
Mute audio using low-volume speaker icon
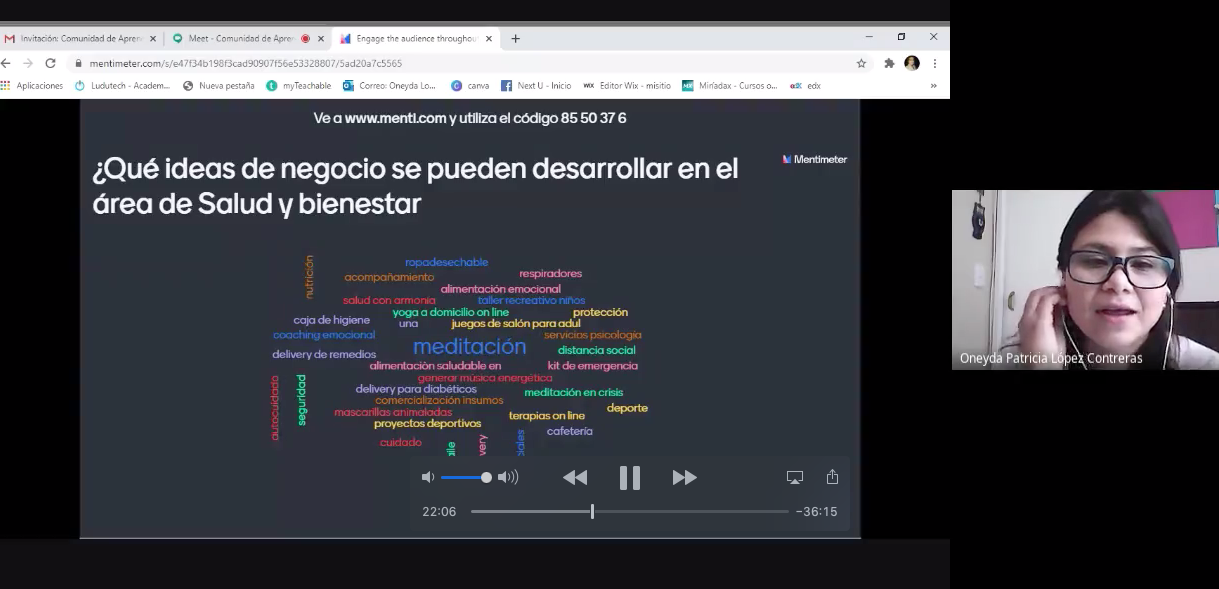(428, 478)
